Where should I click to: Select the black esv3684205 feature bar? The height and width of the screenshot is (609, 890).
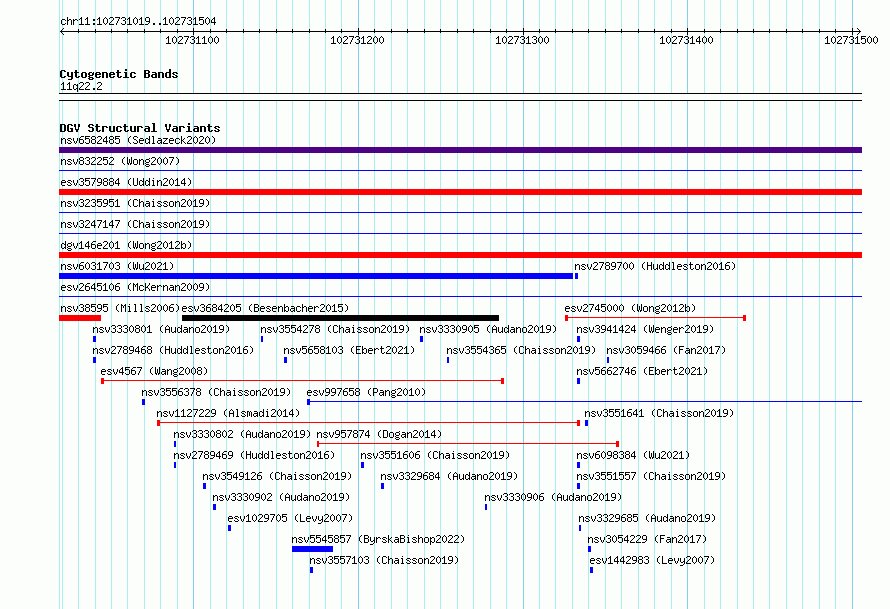tap(341, 318)
